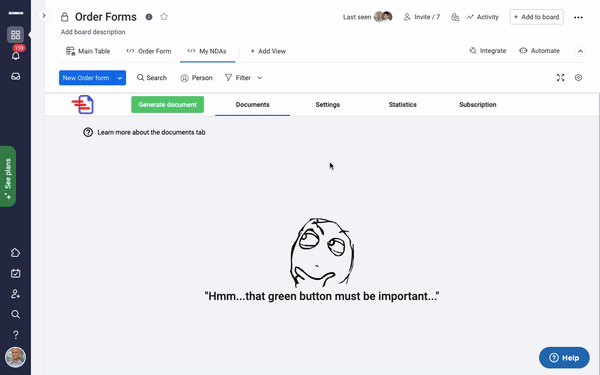The height and width of the screenshot is (375, 600).
Task: Collapse the header with the chevron-up button
Action: (x=580, y=51)
